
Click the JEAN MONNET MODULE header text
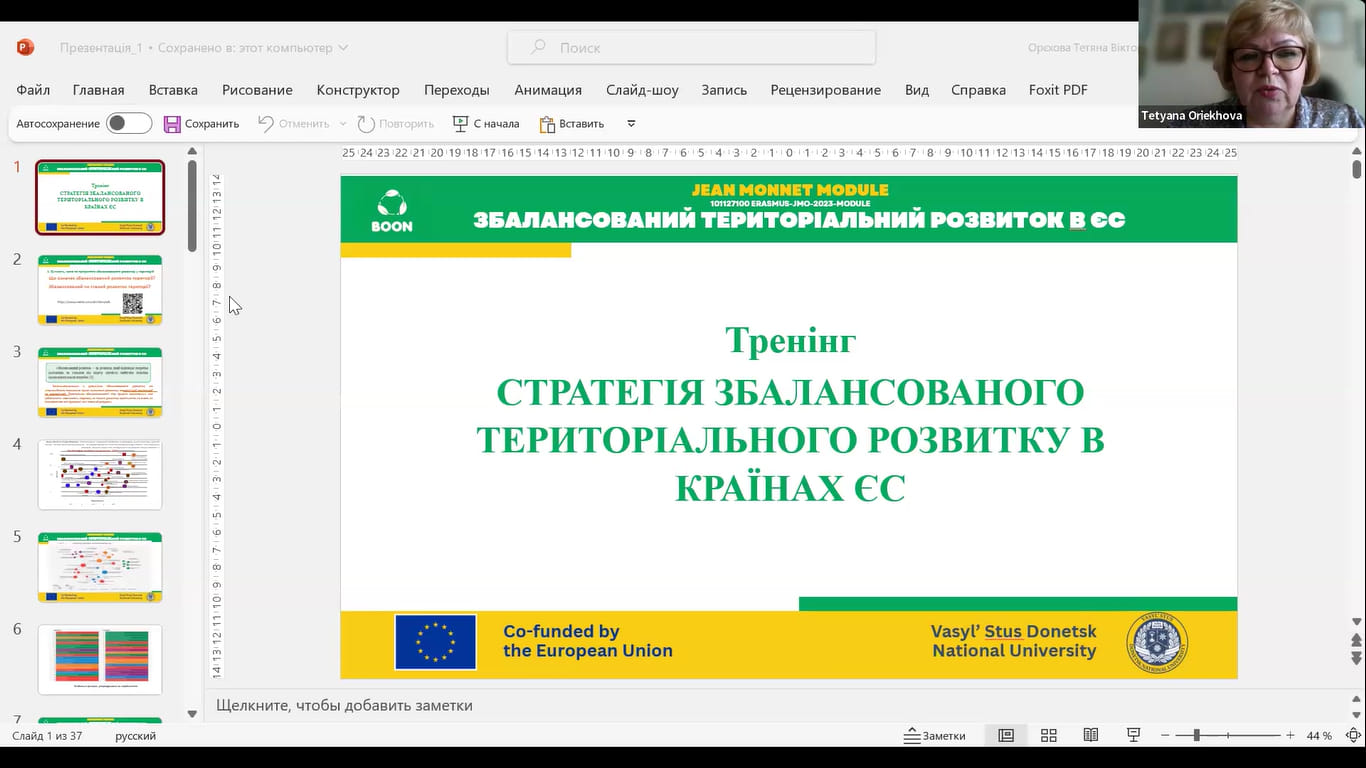click(790, 190)
